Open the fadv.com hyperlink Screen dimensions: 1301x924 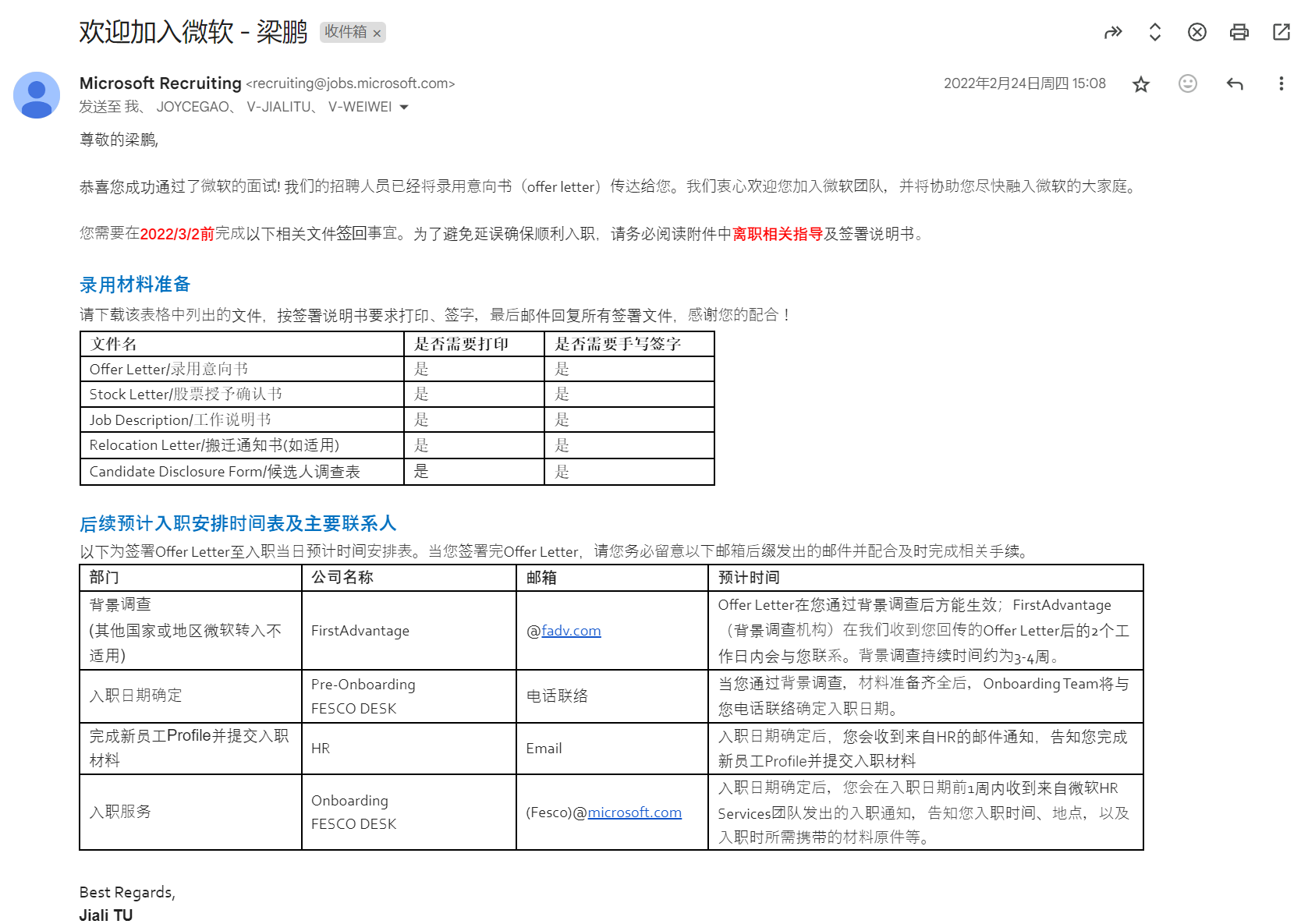tap(573, 631)
